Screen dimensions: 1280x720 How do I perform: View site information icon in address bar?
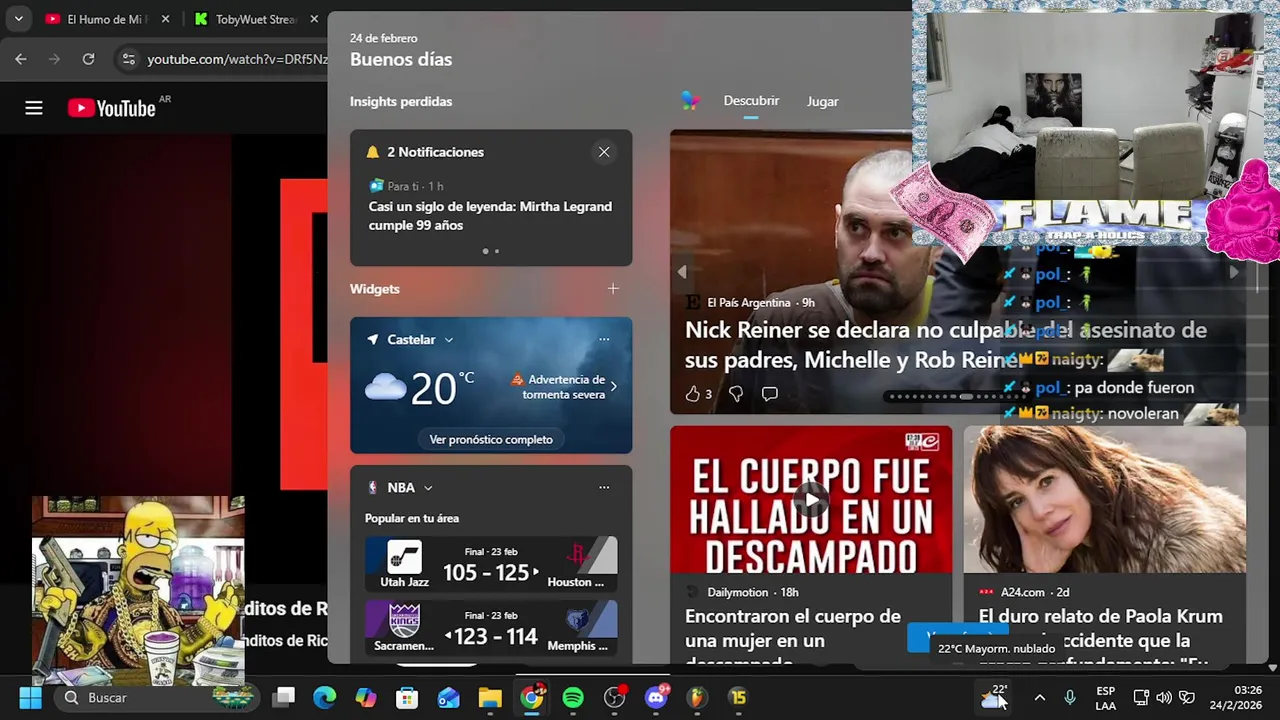click(128, 59)
